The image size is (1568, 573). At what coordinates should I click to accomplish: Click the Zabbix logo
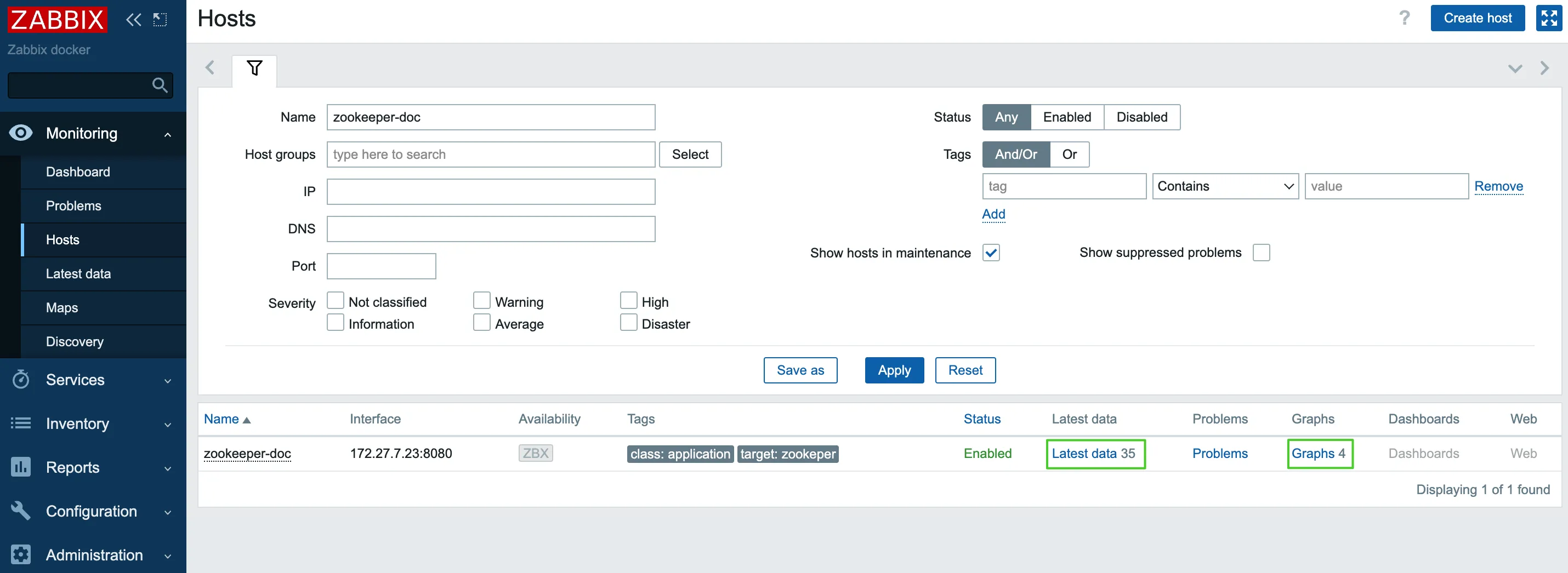(57, 20)
